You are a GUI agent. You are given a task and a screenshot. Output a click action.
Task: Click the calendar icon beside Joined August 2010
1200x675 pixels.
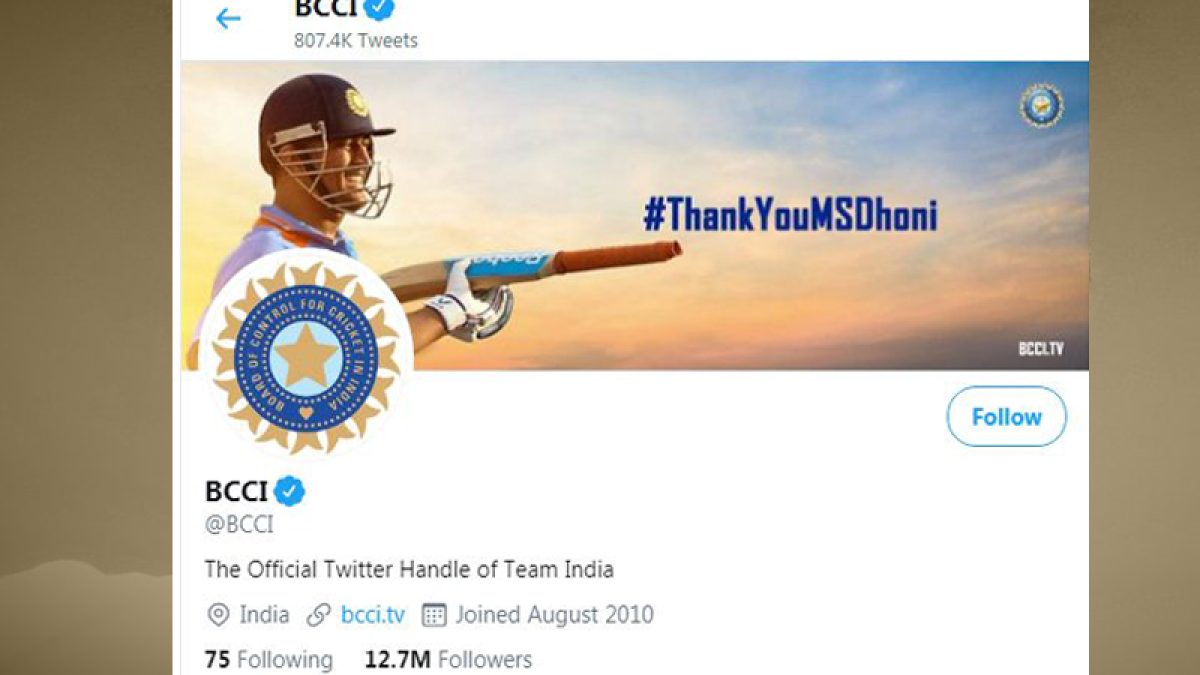pyautogui.click(x=433, y=614)
